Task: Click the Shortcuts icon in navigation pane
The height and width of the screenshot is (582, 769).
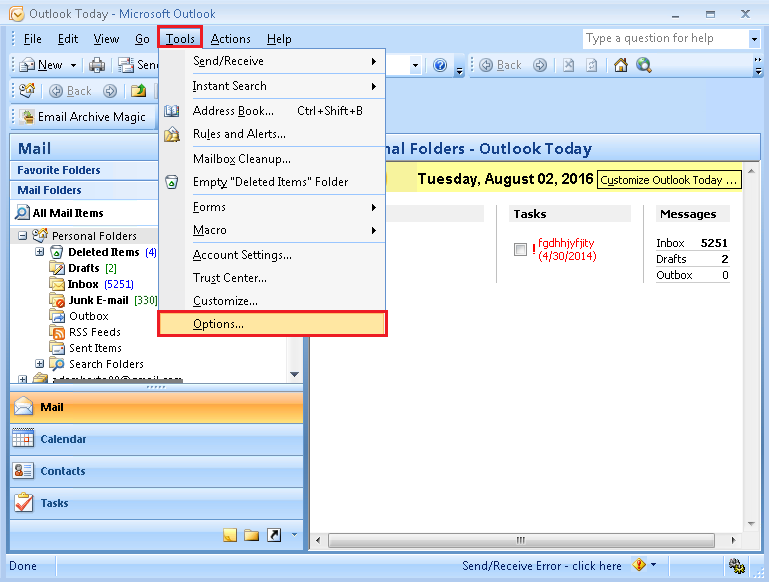Action: 274,535
